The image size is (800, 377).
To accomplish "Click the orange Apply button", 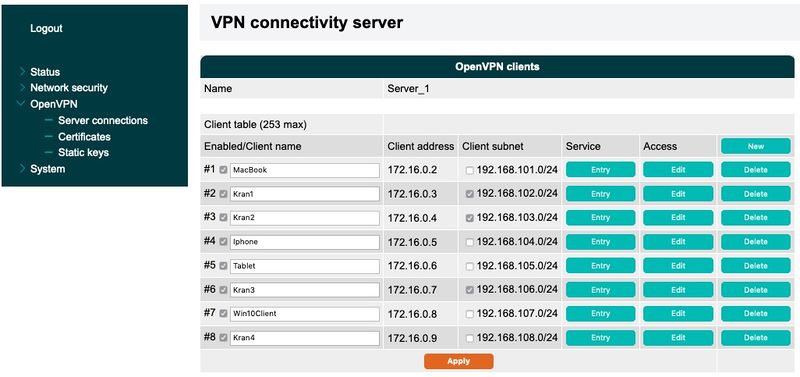I will point(458,361).
